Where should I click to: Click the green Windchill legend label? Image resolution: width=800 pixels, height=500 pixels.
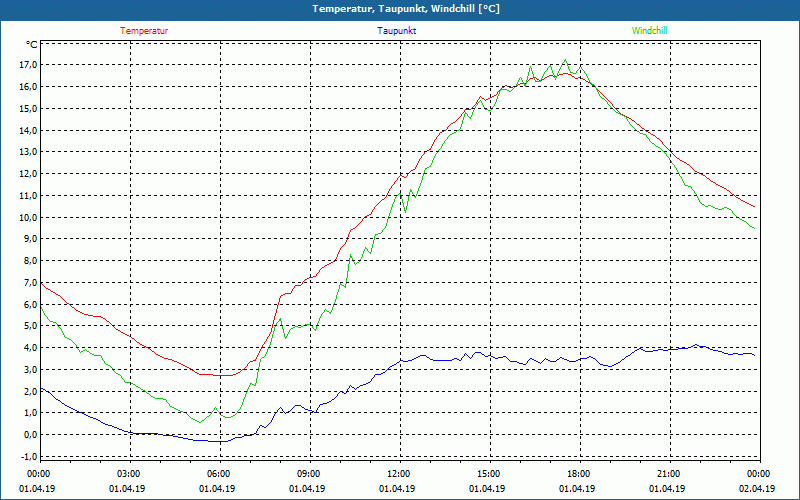[649, 31]
